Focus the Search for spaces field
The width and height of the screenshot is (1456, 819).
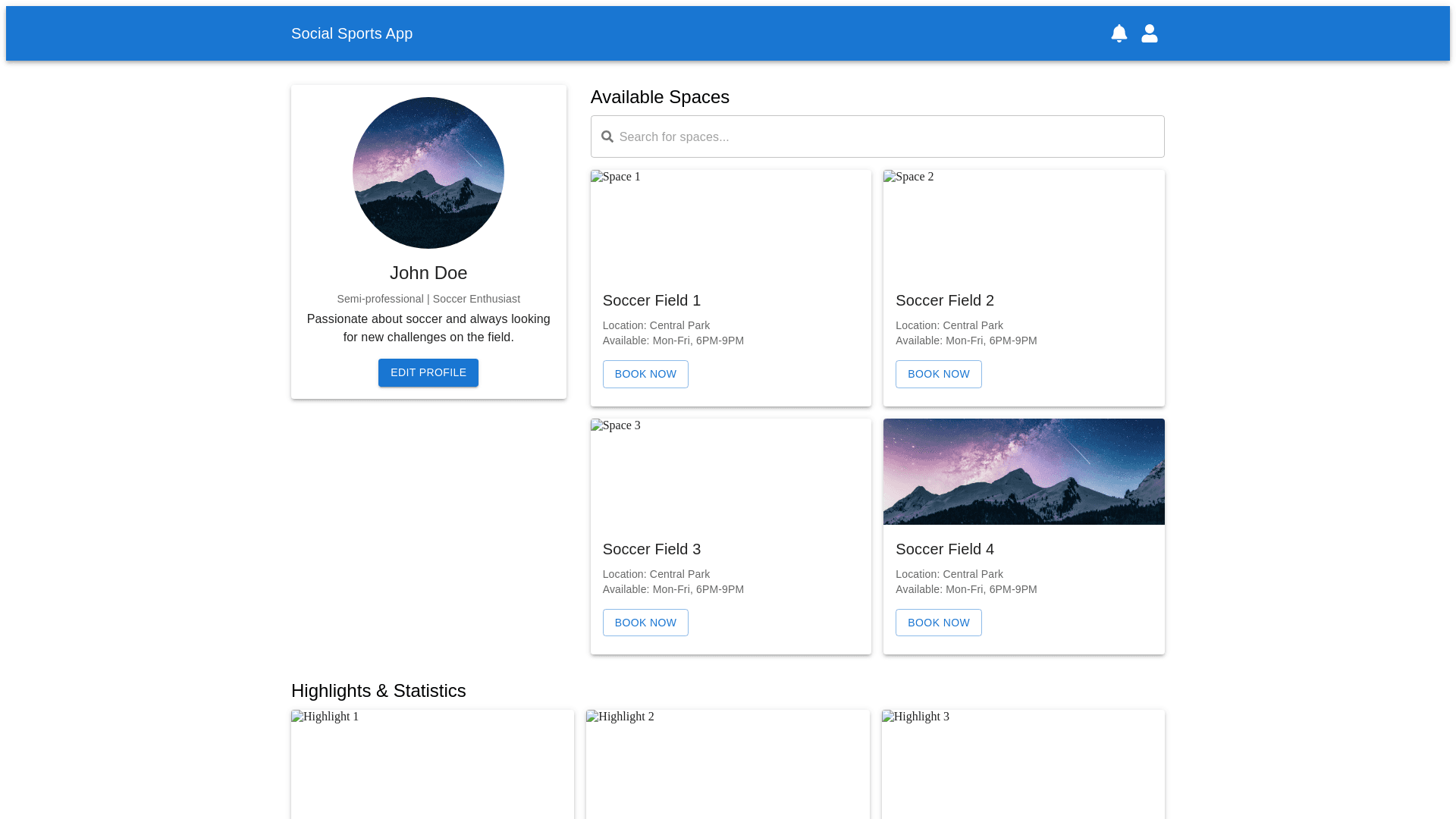click(887, 136)
